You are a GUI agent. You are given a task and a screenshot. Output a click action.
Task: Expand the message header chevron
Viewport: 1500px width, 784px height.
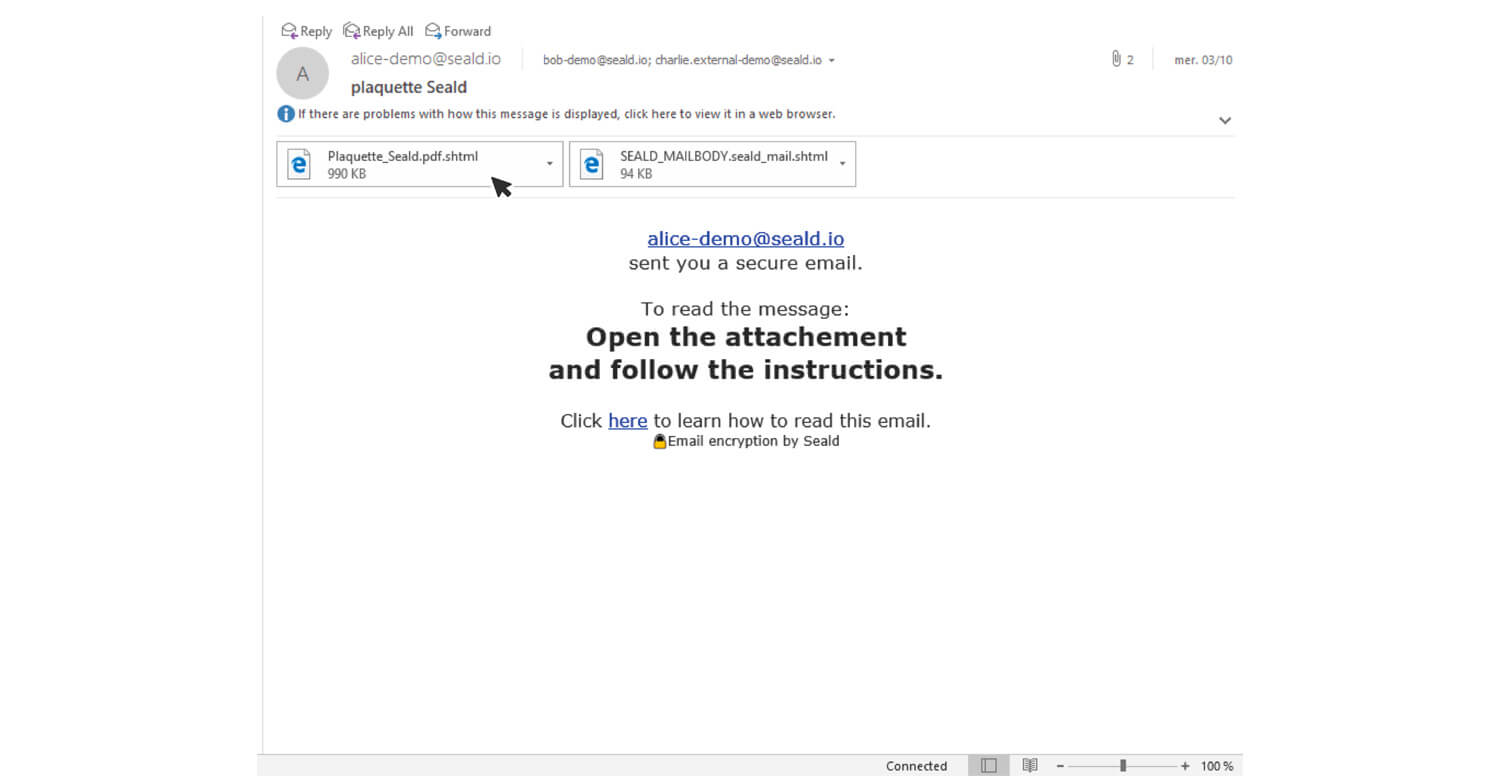click(x=1224, y=121)
